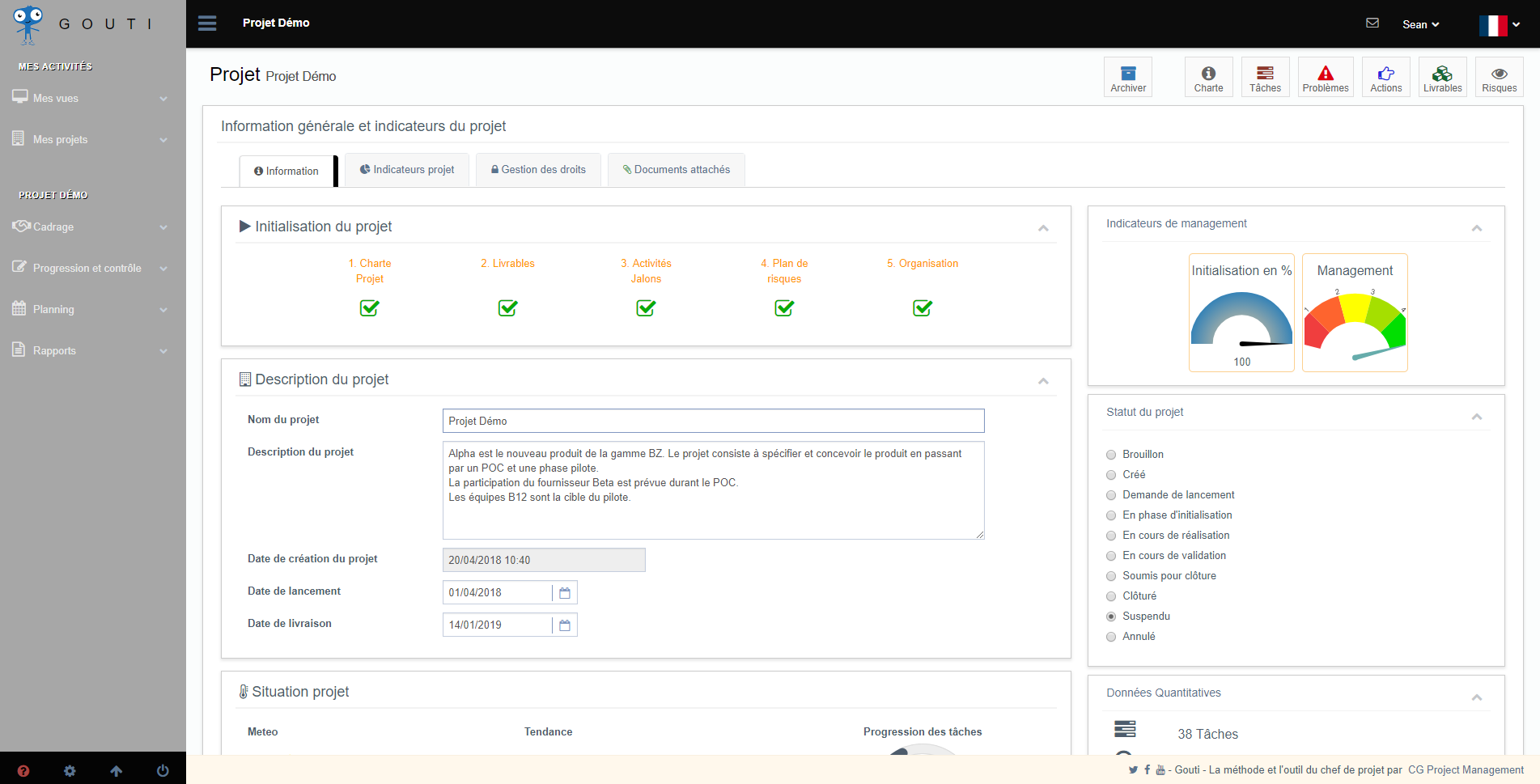The height and width of the screenshot is (784, 1540).
Task: Click the Twitter icon in footer
Action: point(1133,770)
